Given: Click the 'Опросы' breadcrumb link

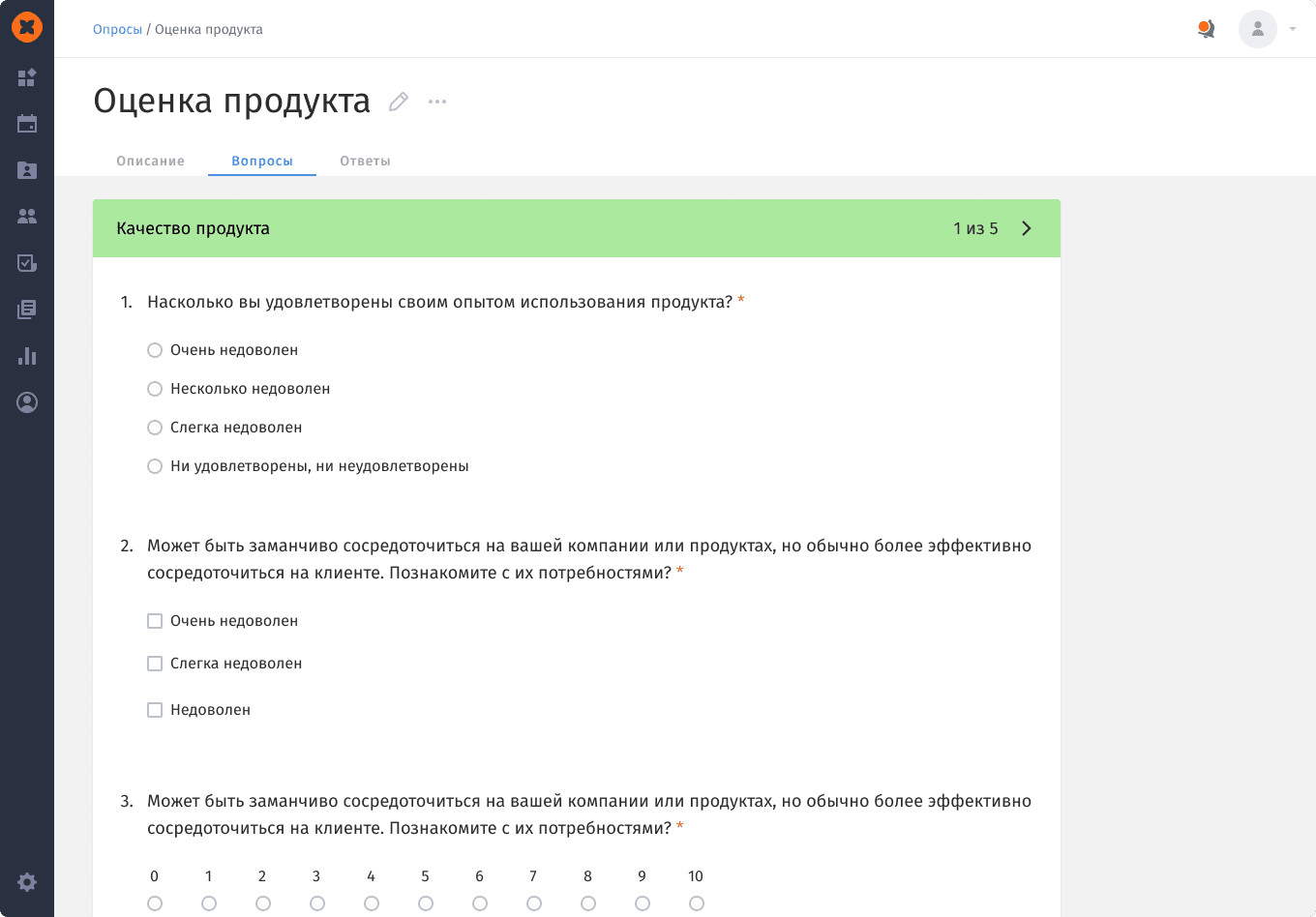Looking at the screenshot, I should pos(117,29).
